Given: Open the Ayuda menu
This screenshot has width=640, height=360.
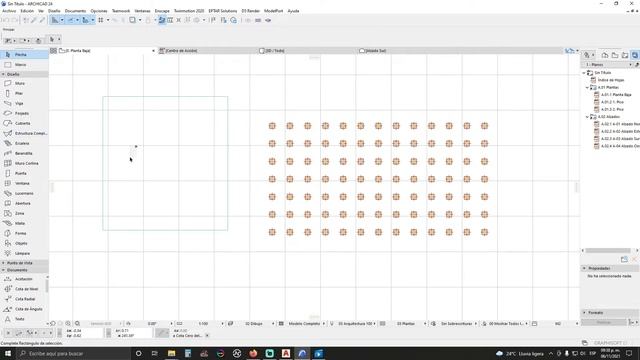Looking at the screenshot, I should click(293, 11).
